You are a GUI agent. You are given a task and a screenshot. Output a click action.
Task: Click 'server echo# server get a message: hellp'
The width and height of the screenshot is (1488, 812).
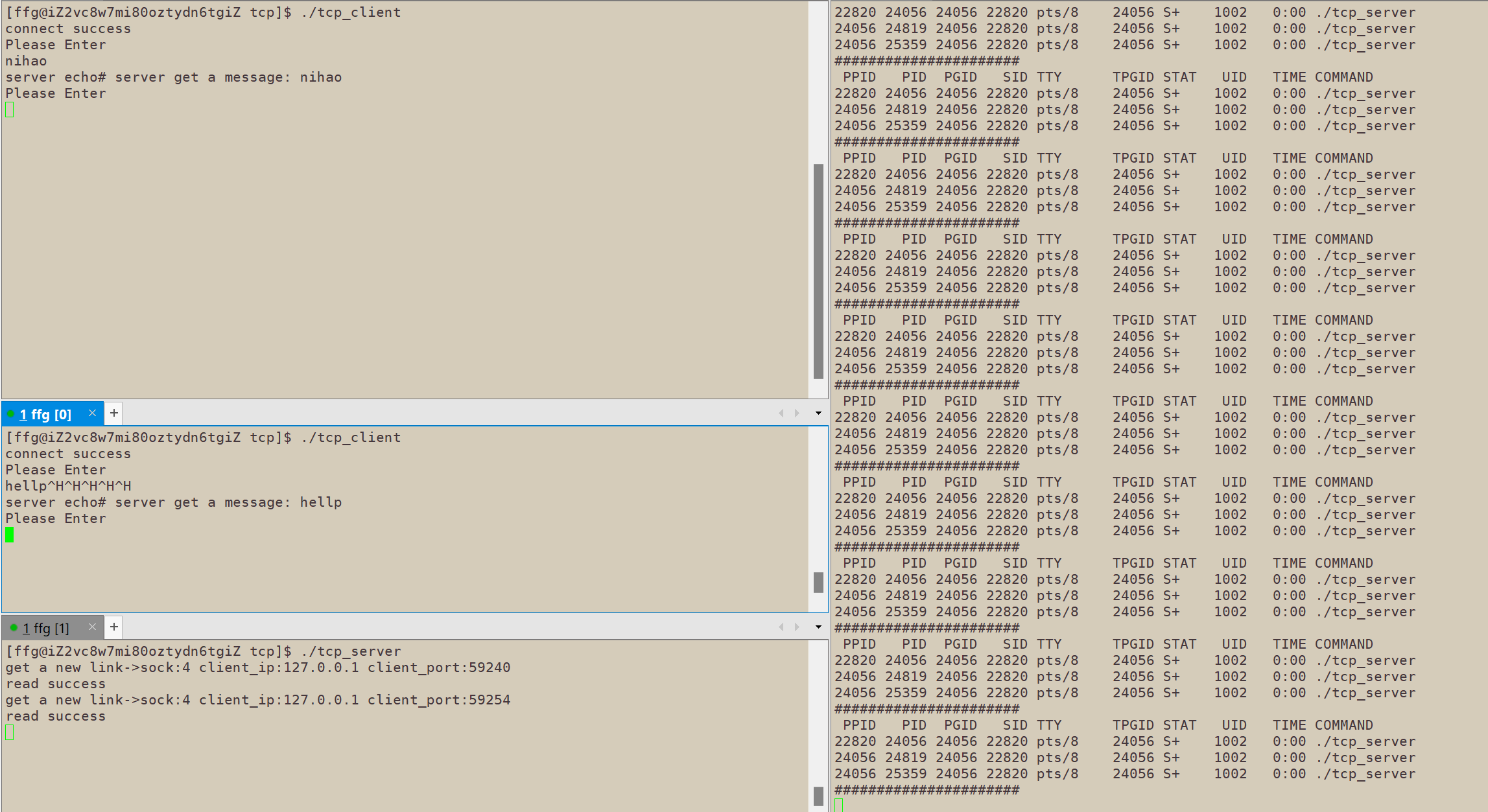tap(174, 502)
